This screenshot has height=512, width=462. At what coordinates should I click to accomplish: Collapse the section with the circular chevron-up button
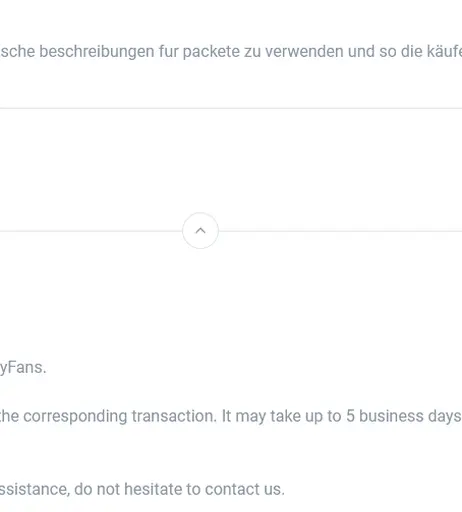(200, 231)
